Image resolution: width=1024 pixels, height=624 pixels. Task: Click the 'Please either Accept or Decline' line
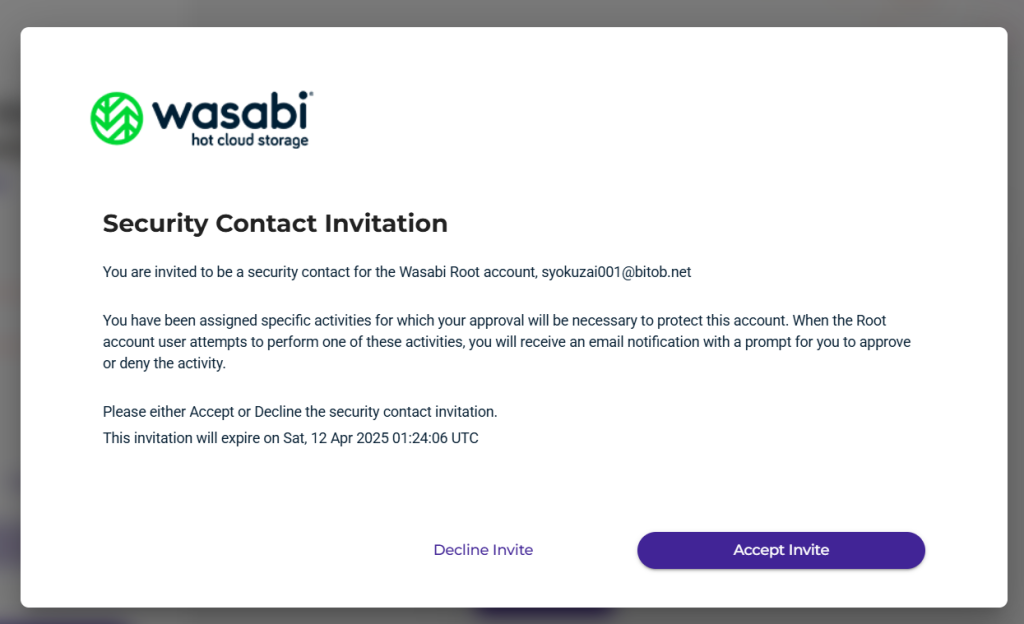(300, 412)
